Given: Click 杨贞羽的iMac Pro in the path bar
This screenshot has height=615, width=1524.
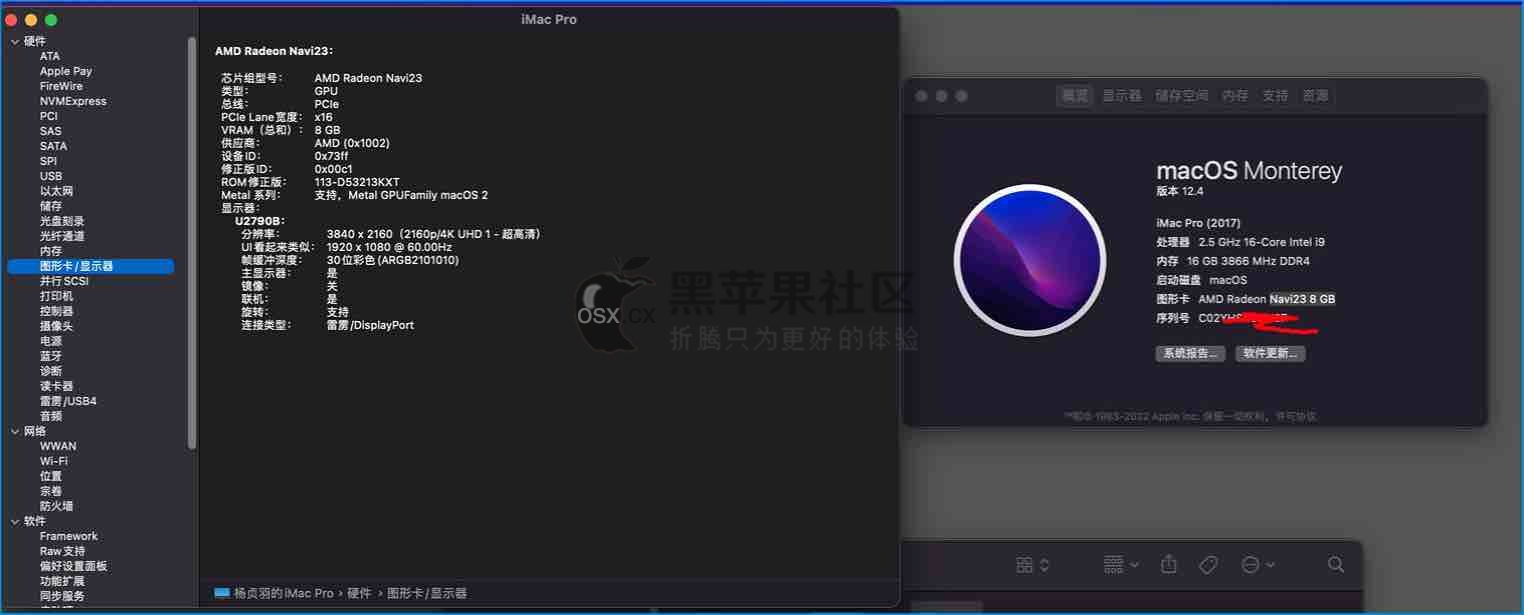Looking at the screenshot, I should pyautogui.click(x=284, y=593).
